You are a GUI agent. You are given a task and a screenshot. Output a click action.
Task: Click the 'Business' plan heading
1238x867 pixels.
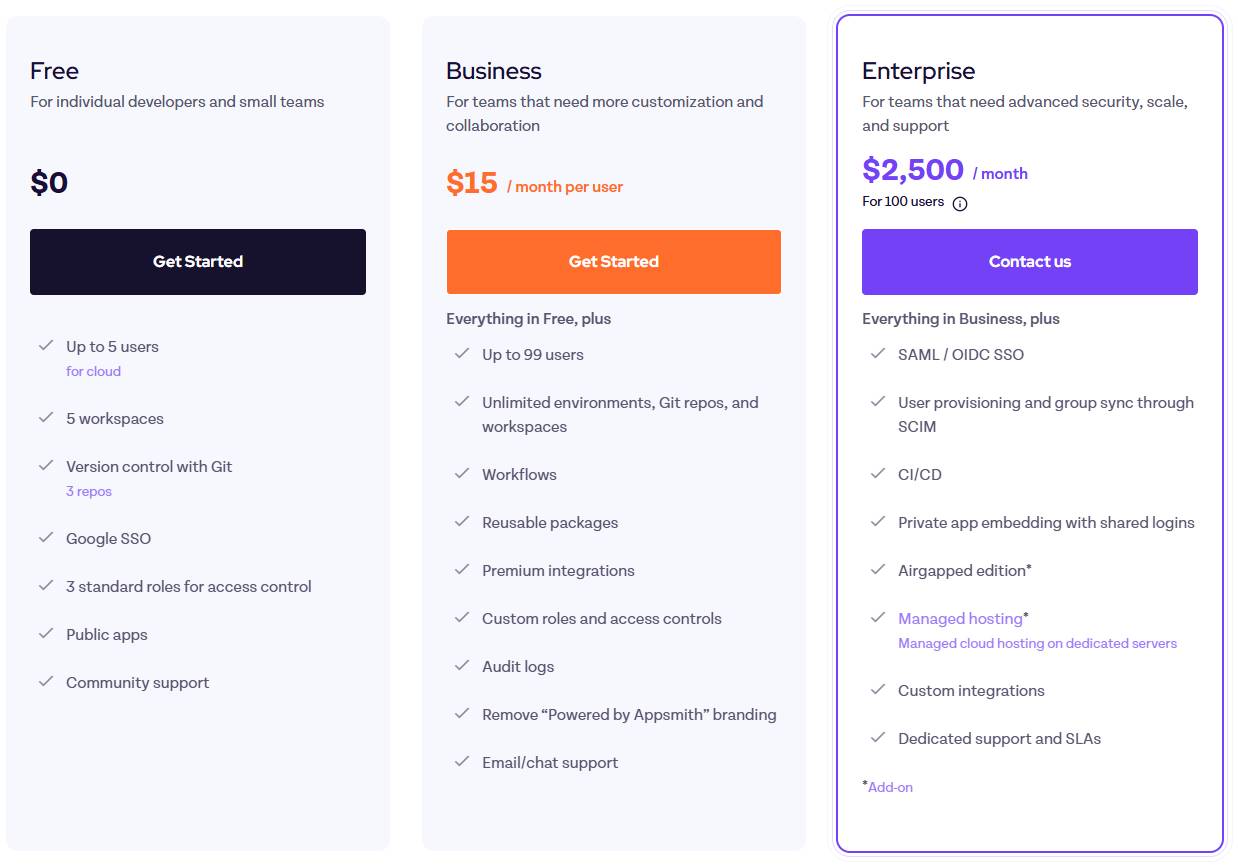pyautogui.click(x=491, y=70)
